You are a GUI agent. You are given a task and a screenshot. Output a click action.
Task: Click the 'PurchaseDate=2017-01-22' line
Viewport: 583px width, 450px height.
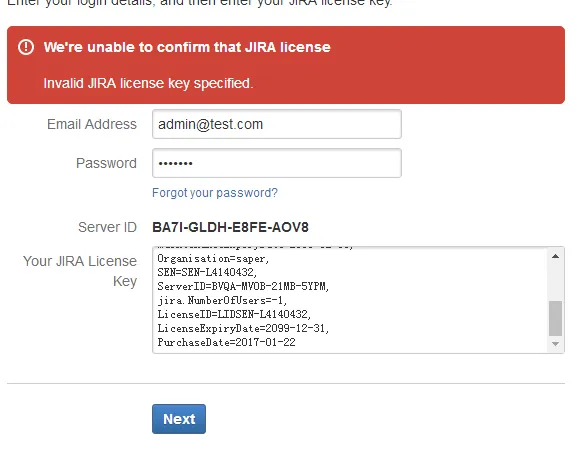point(226,342)
